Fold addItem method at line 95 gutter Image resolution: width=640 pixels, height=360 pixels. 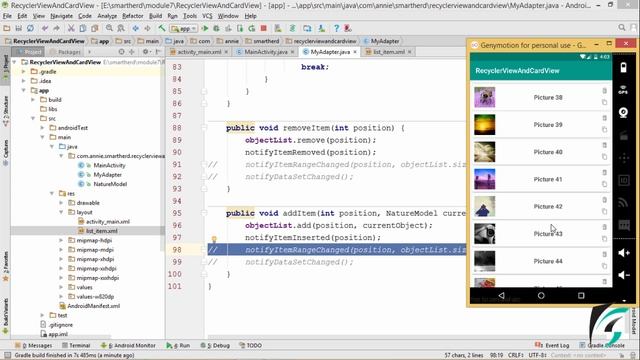pyautogui.click(x=204, y=213)
